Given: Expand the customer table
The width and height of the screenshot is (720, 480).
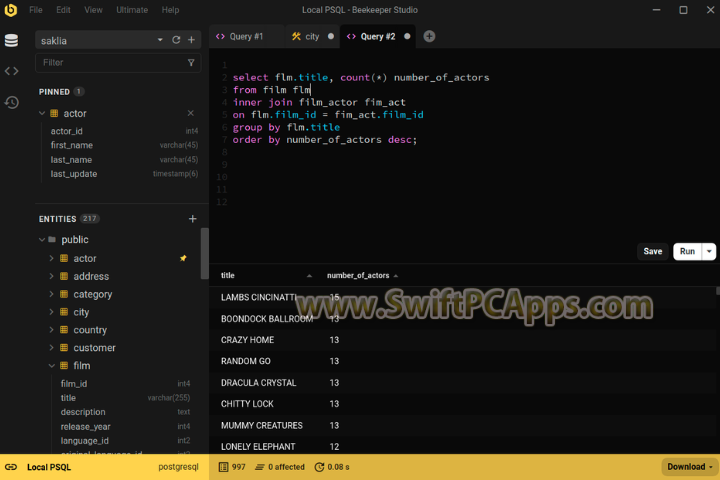Looking at the screenshot, I should click(x=51, y=348).
